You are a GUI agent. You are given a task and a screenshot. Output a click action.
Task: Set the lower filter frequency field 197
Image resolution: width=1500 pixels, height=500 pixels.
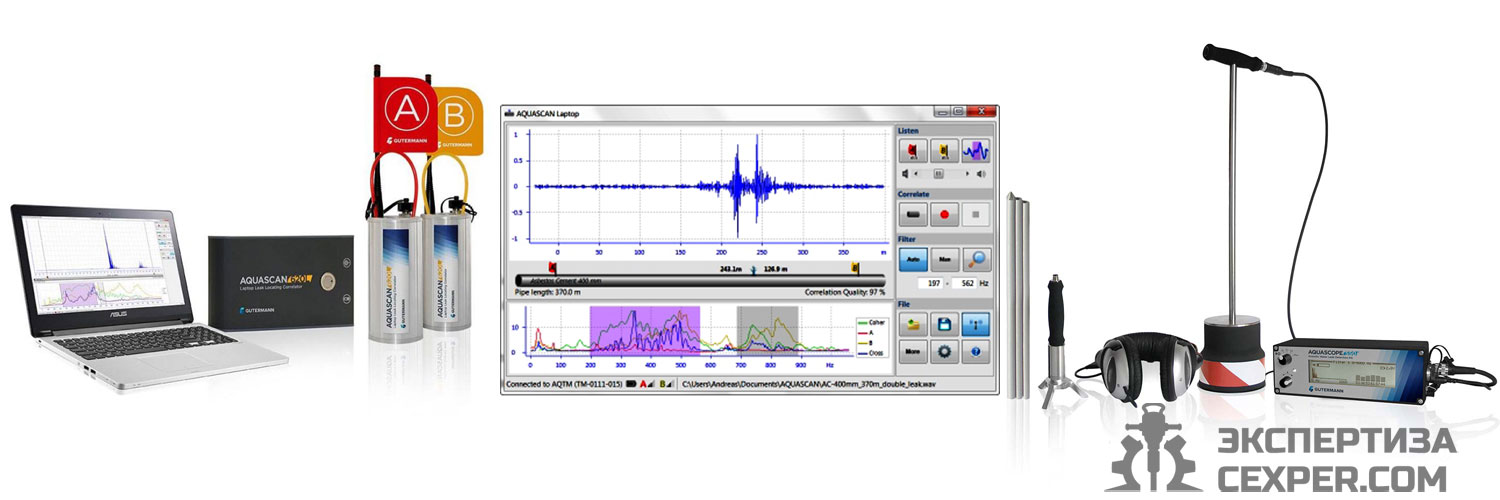[931, 283]
